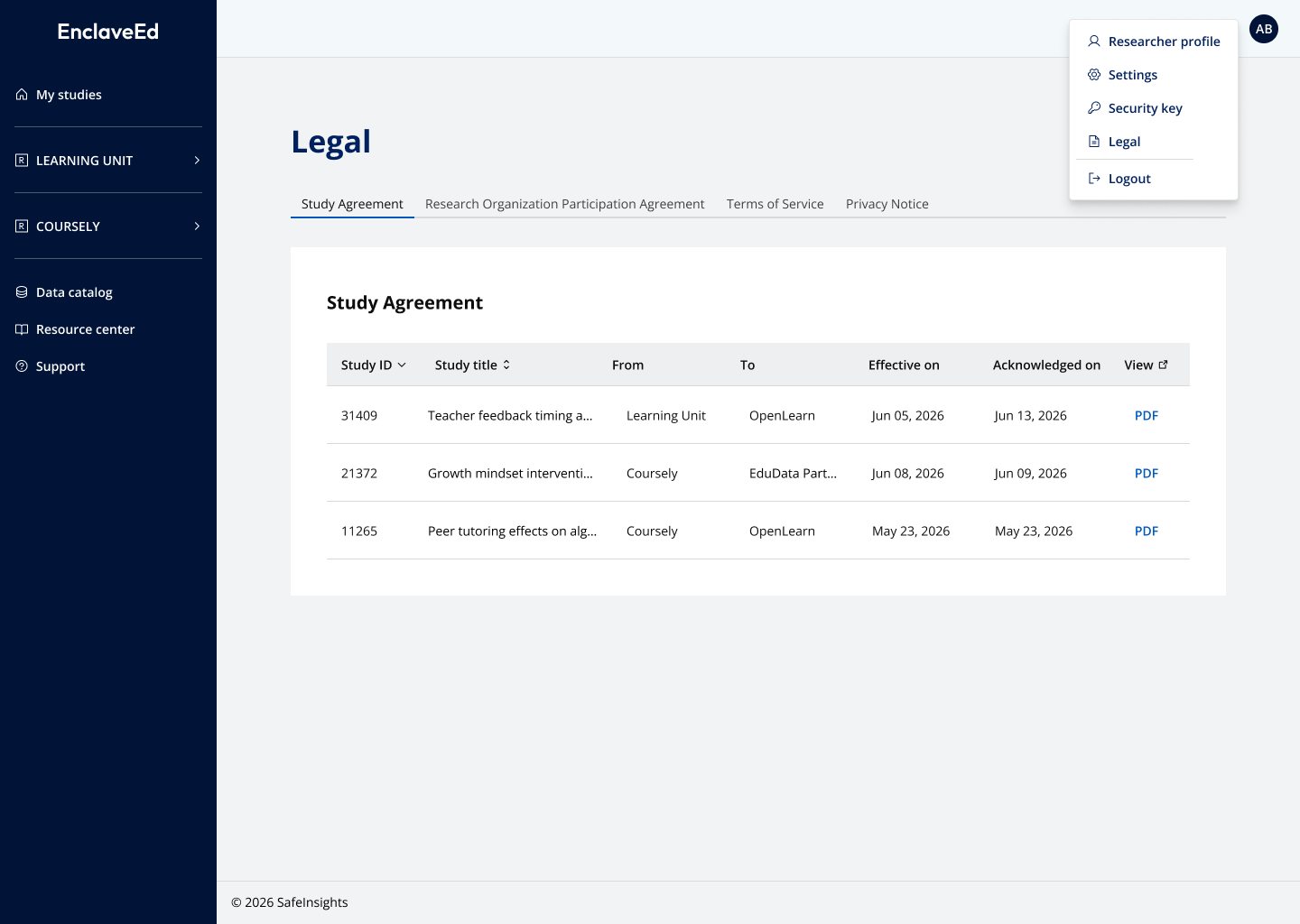
Task: Click study title 'Teacher feedback timing a...'
Action: pos(510,416)
